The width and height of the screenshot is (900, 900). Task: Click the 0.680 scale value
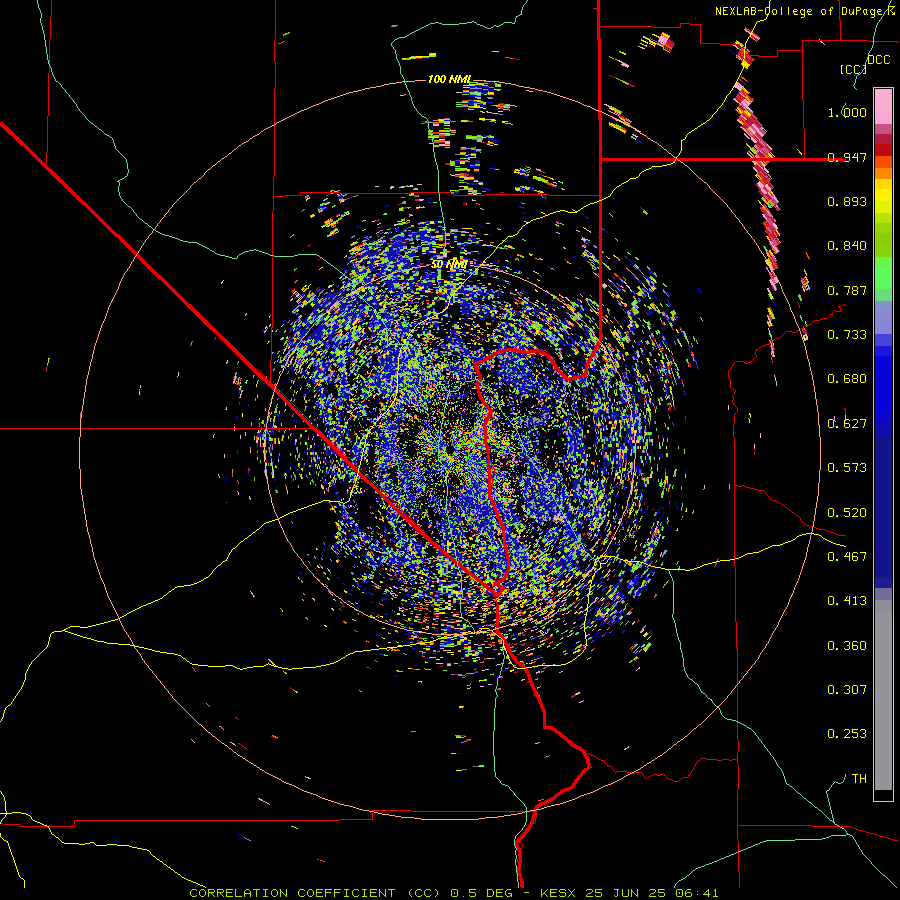847,379
